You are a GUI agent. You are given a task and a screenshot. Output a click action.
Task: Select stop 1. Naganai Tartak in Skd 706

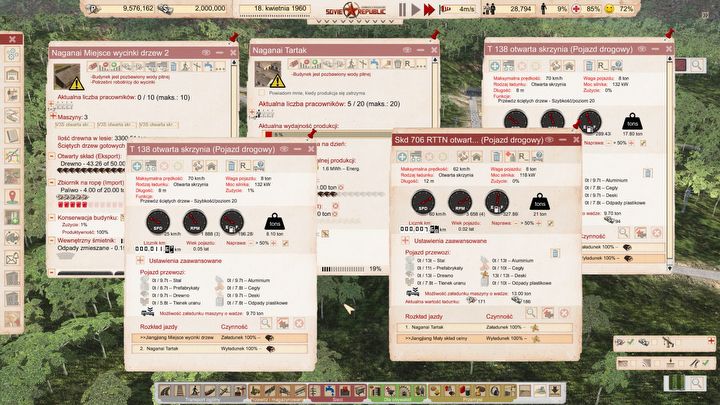[x=485, y=327]
